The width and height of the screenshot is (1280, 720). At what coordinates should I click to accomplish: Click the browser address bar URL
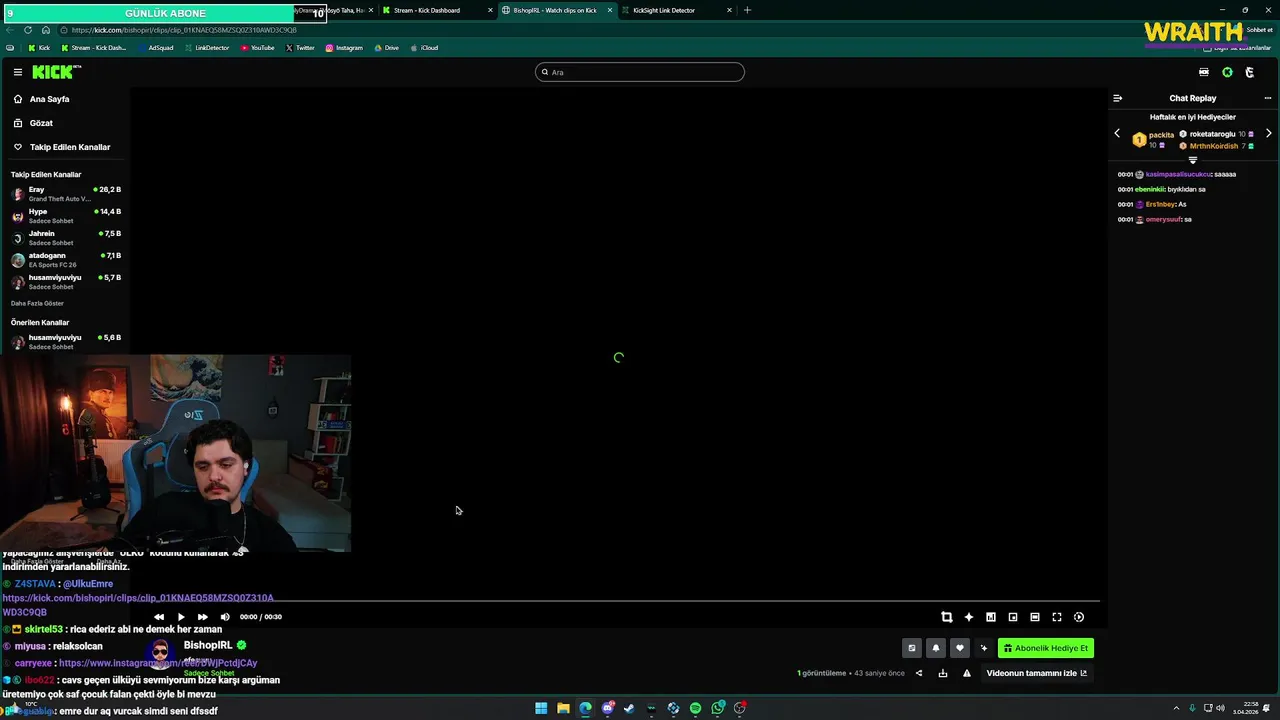tap(184, 30)
